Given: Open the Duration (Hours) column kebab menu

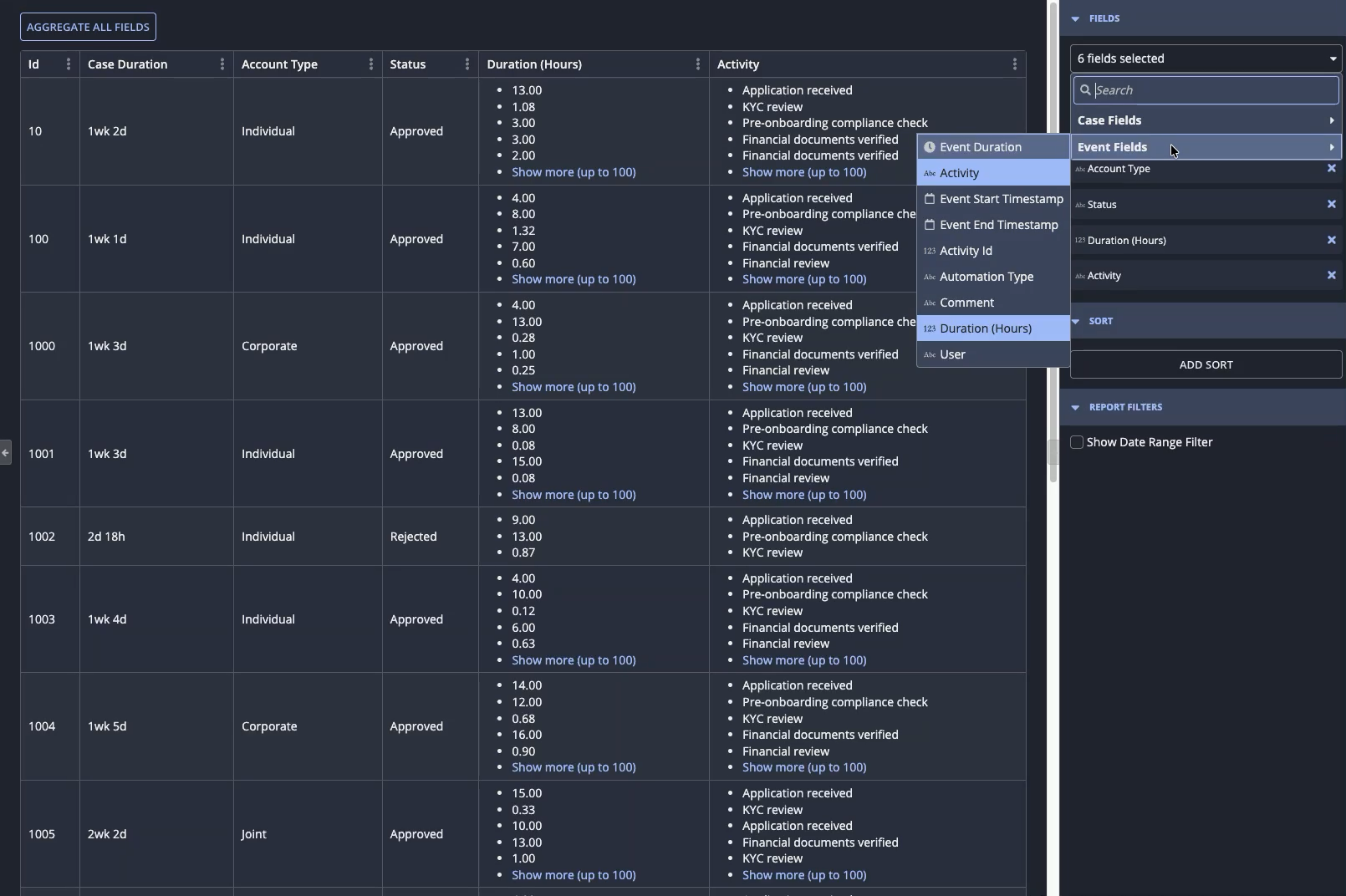Looking at the screenshot, I should coord(698,64).
